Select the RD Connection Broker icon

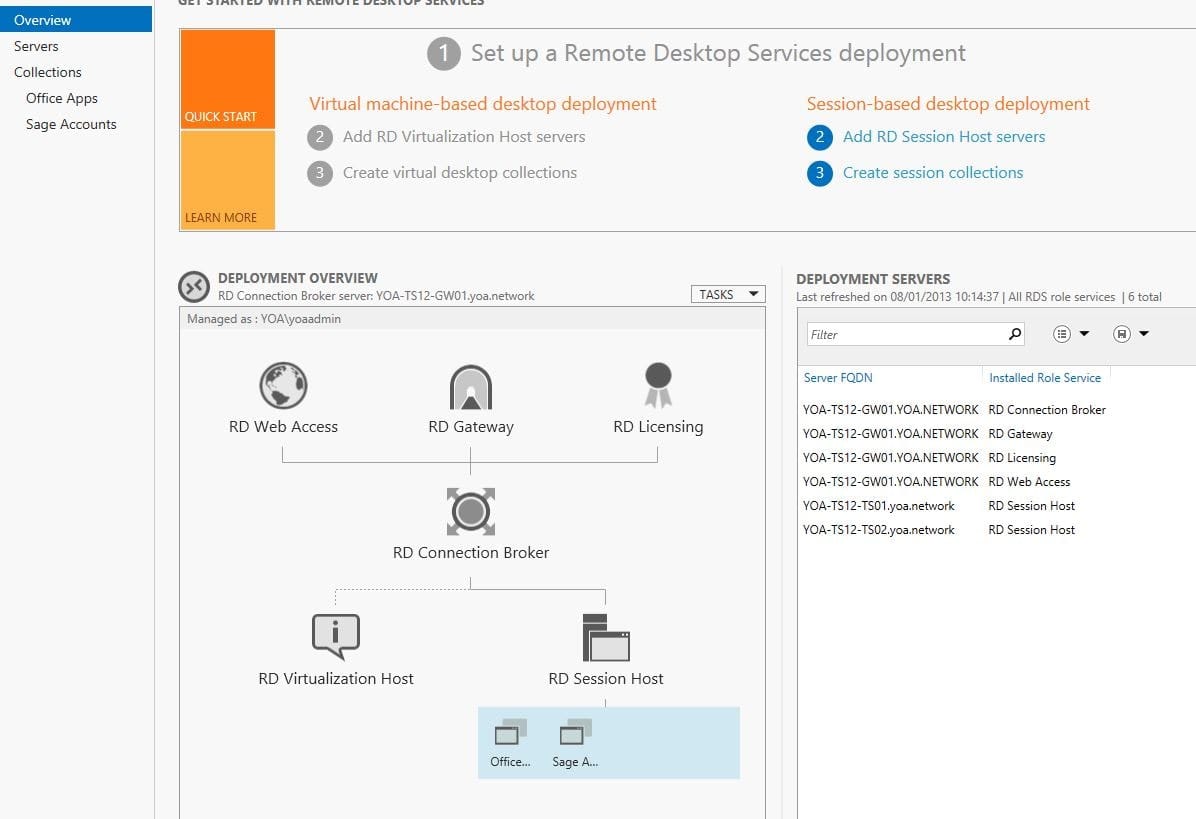[x=471, y=511]
